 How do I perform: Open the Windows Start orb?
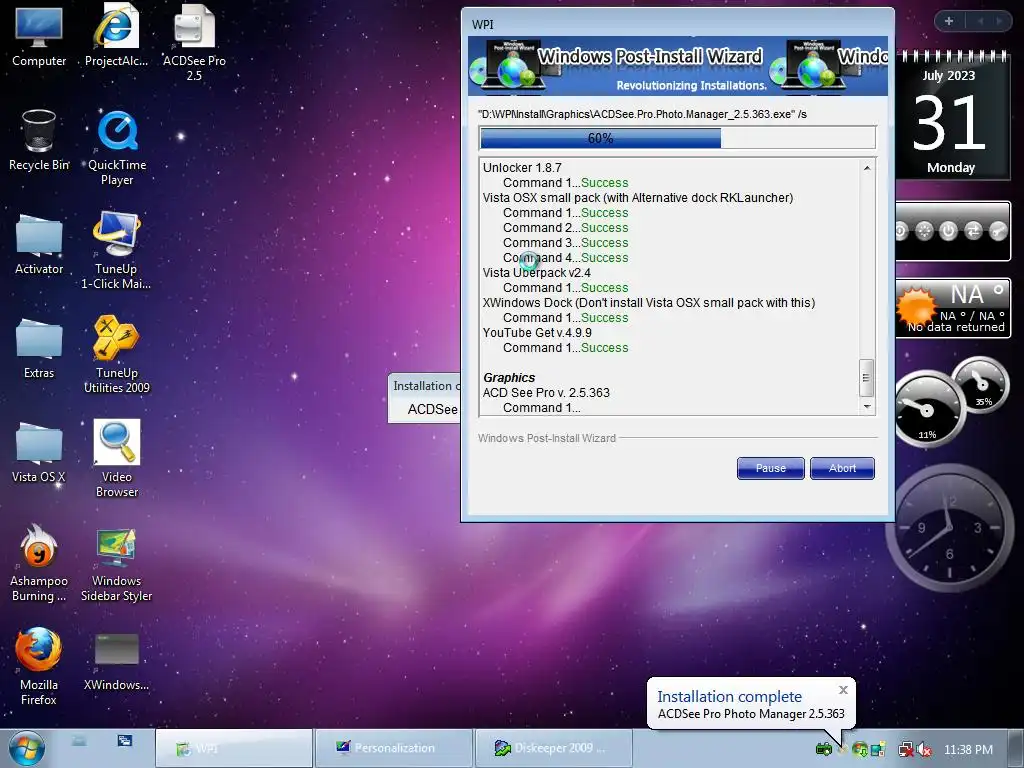click(x=26, y=748)
